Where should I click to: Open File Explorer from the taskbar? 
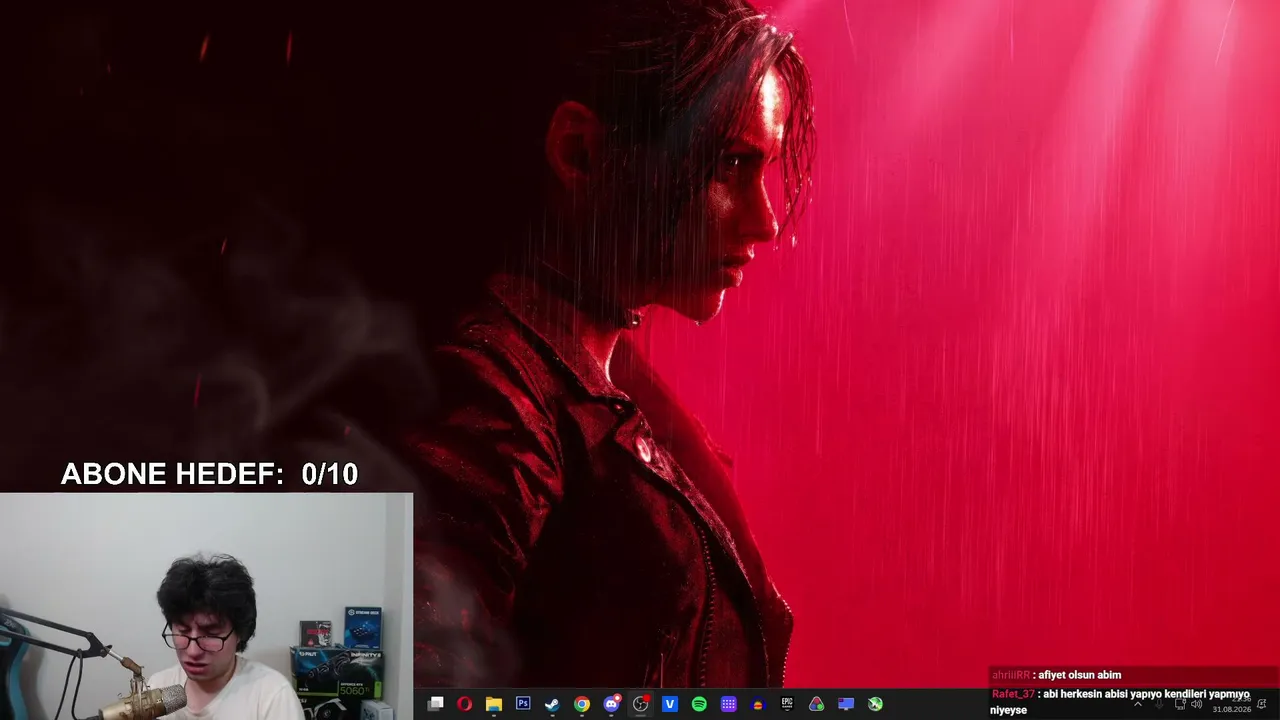tap(494, 704)
